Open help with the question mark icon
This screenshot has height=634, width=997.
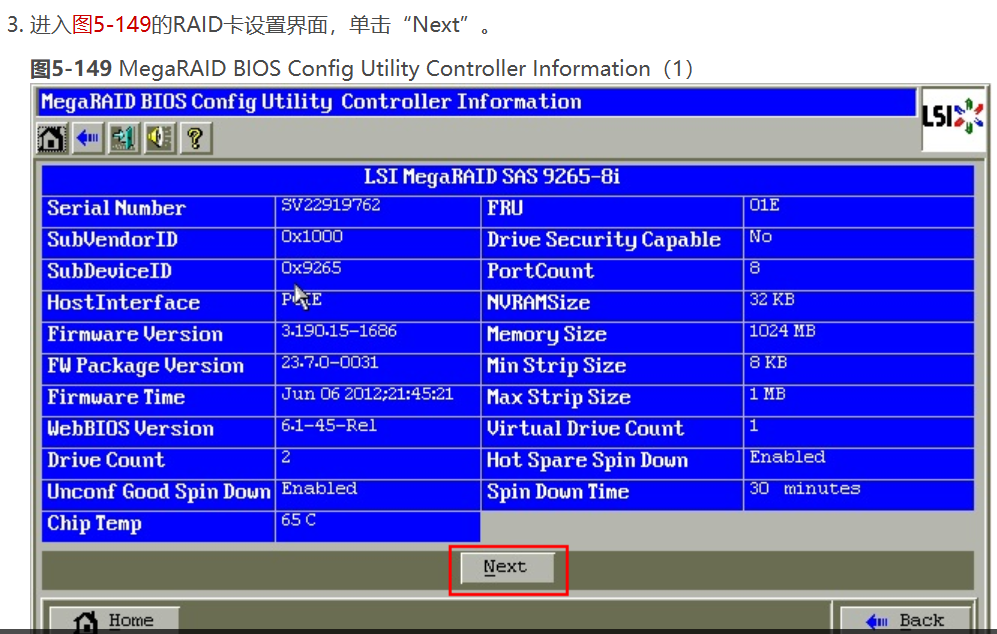click(x=196, y=137)
